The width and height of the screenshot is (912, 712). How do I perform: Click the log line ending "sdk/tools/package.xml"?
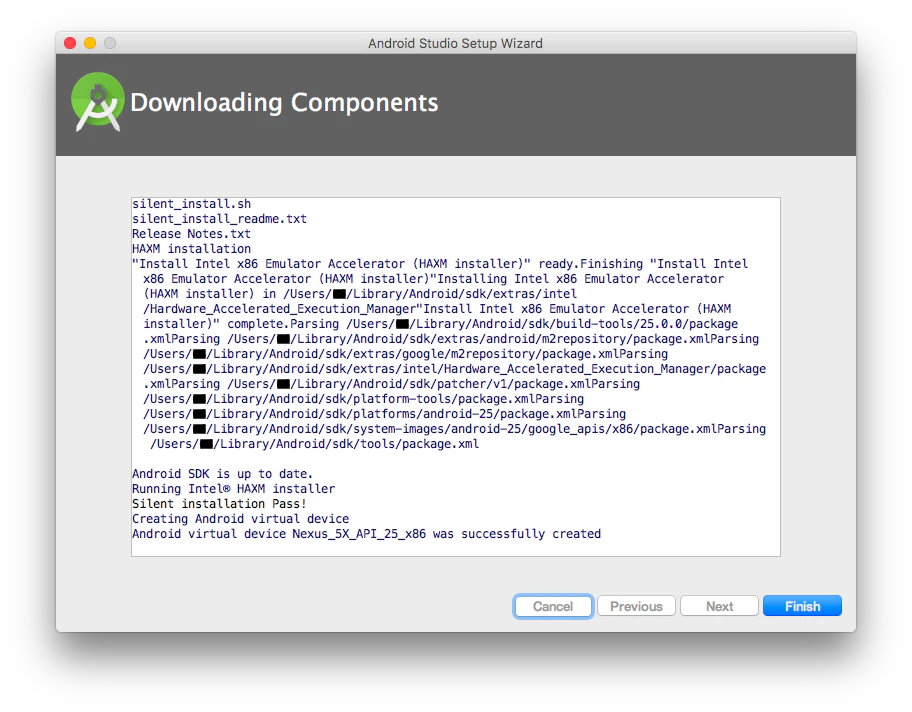(315, 444)
